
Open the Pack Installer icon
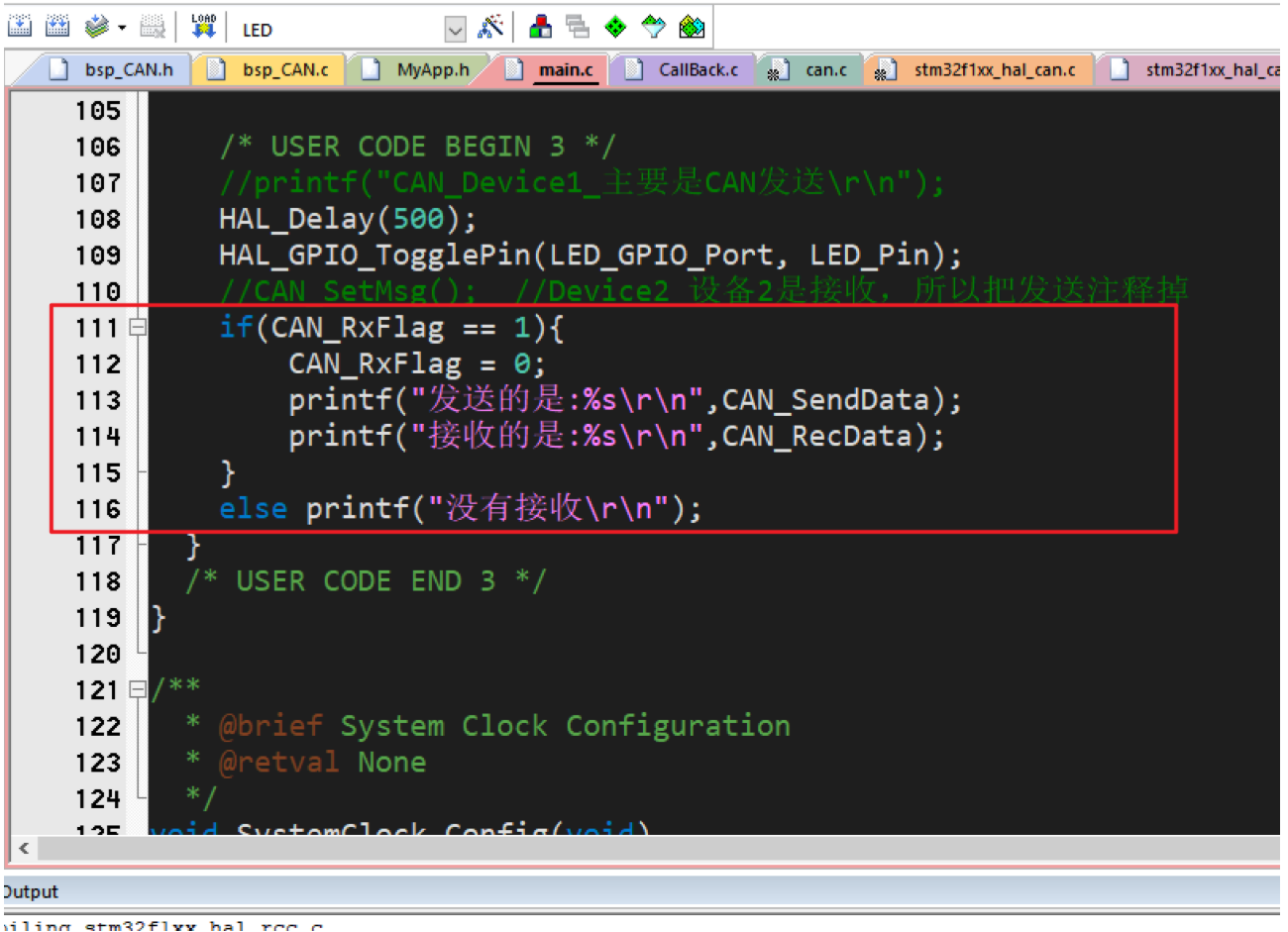(692, 27)
